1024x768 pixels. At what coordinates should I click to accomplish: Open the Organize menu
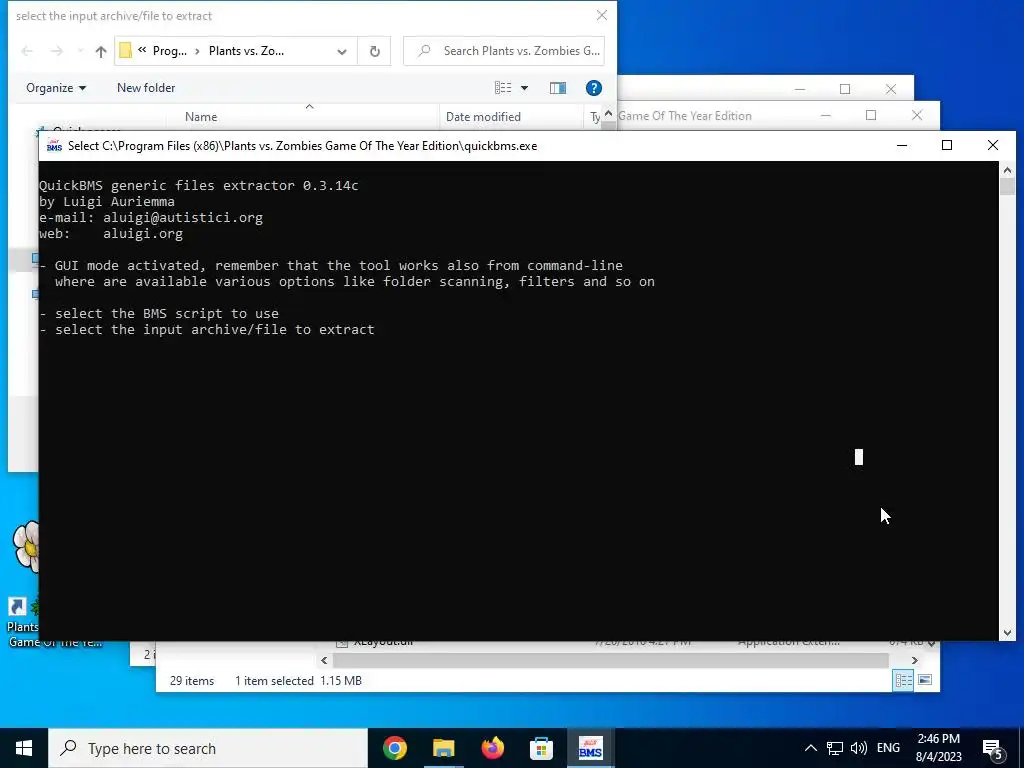pos(56,88)
